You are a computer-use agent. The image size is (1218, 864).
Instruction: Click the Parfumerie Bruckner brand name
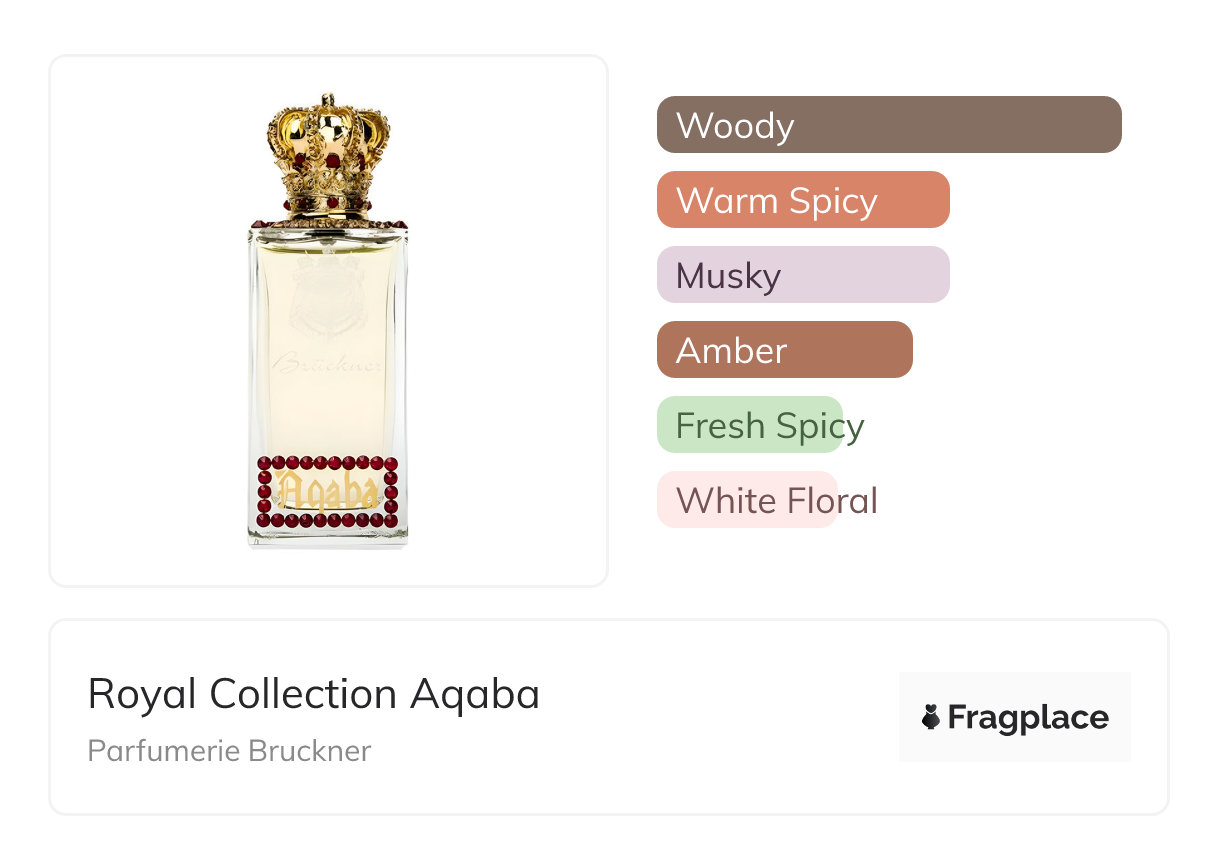(x=229, y=751)
